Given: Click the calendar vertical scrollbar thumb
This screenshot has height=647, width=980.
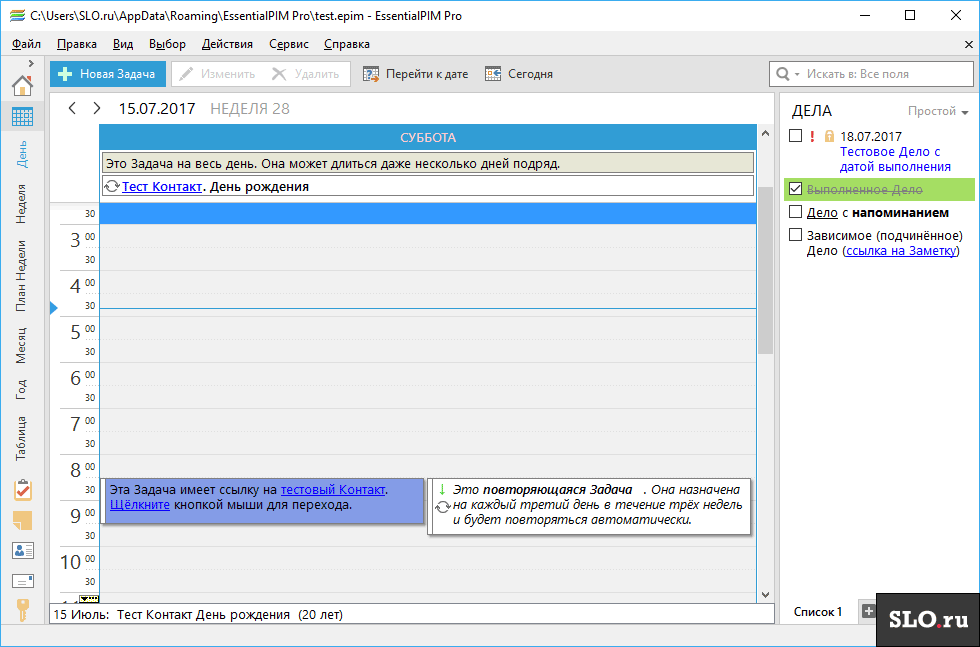Looking at the screenshot, I should coord(765,270).
